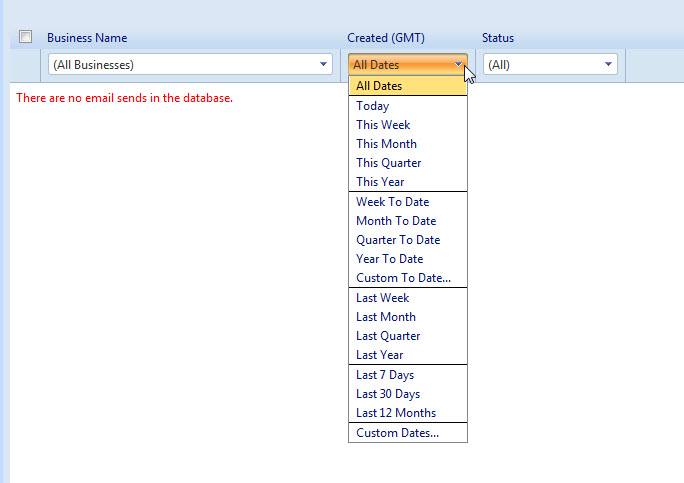Filter by Week To Date
684x483 pixels.
392,202
